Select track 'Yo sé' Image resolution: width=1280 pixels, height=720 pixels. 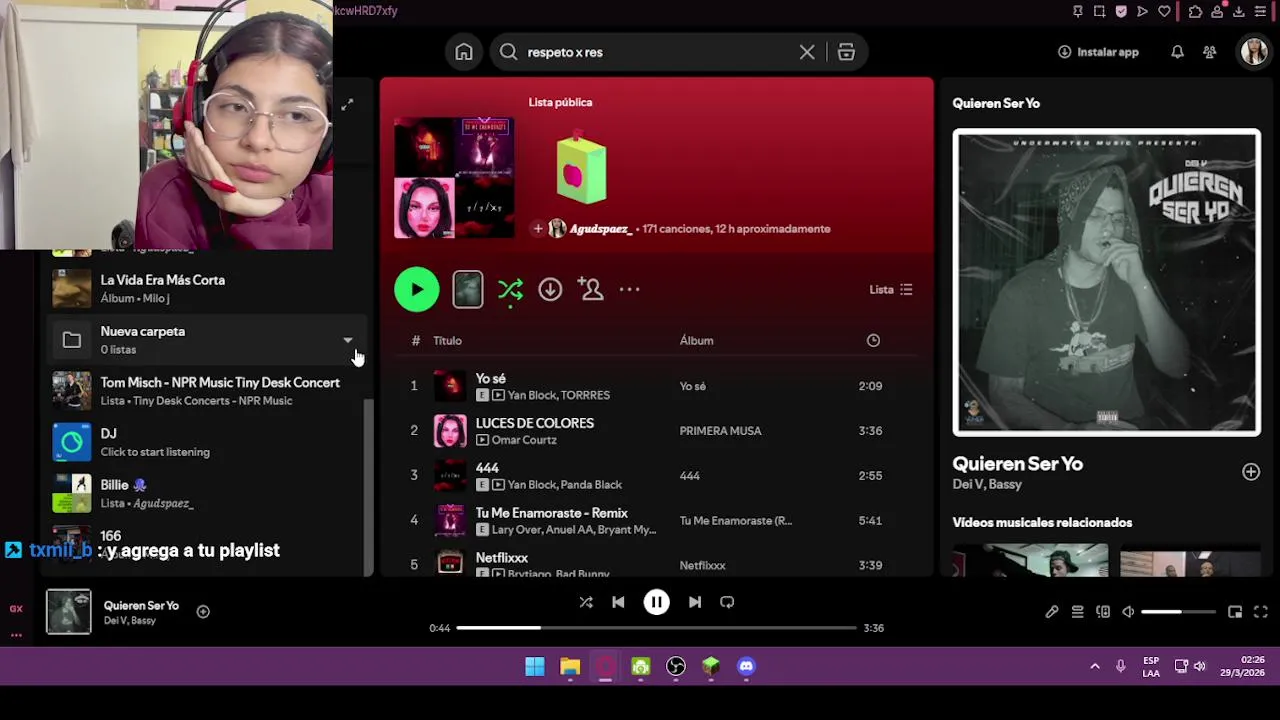coord(491,379)
